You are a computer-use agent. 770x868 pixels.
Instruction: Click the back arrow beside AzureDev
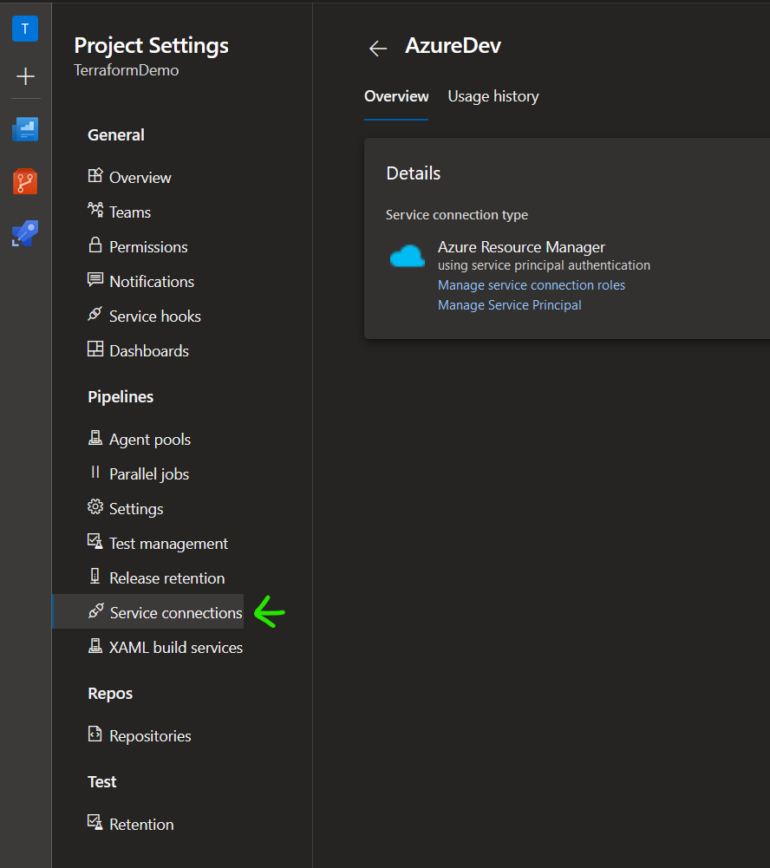377,48
